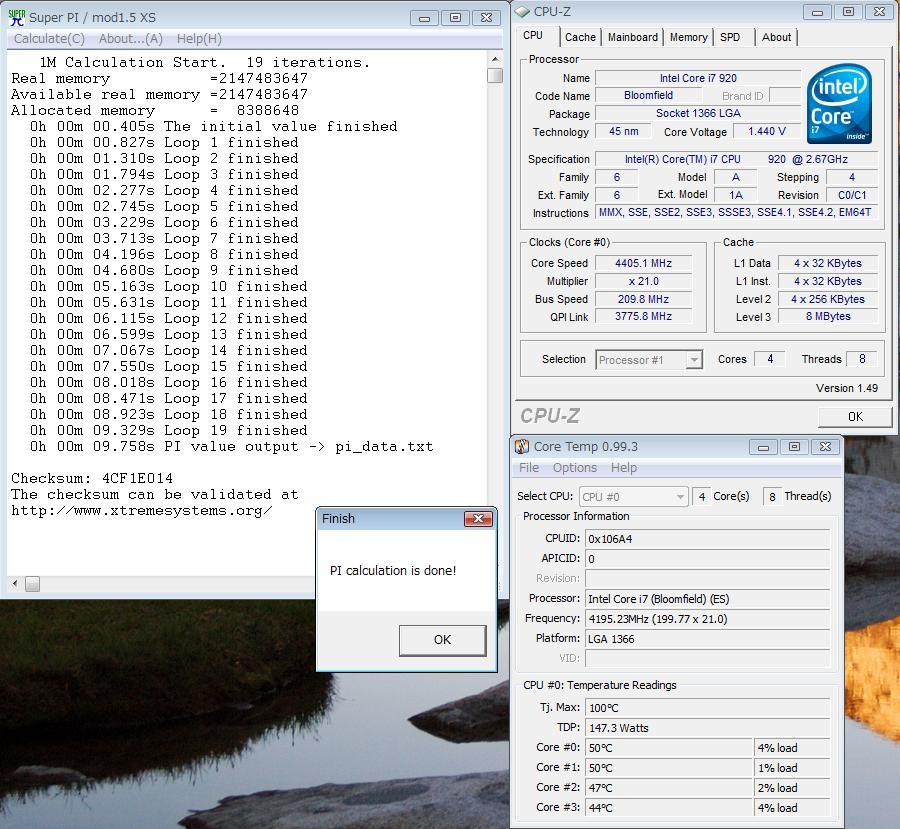Close the Finish dialog with its X
The image size is (900, 829).
479,519
